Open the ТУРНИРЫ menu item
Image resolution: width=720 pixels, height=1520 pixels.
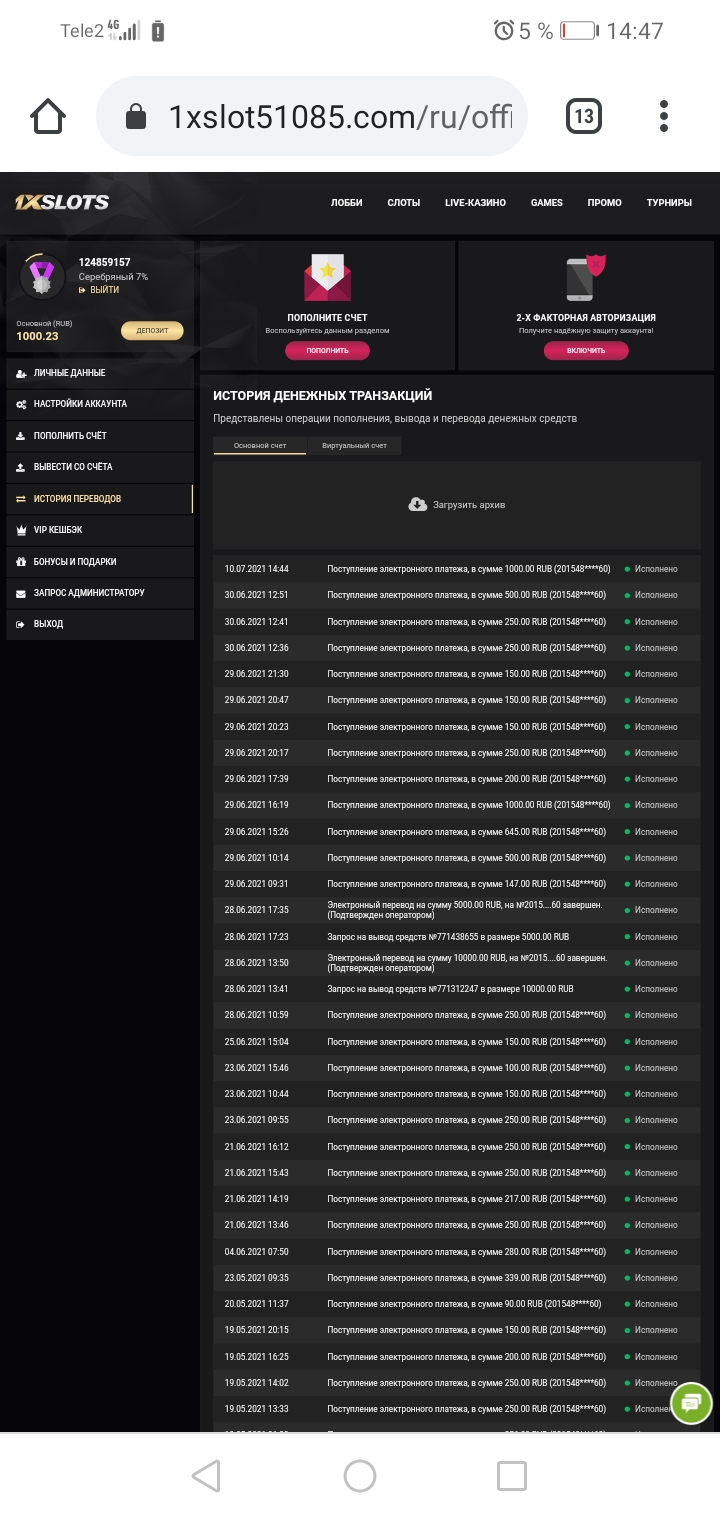point(668,202)
